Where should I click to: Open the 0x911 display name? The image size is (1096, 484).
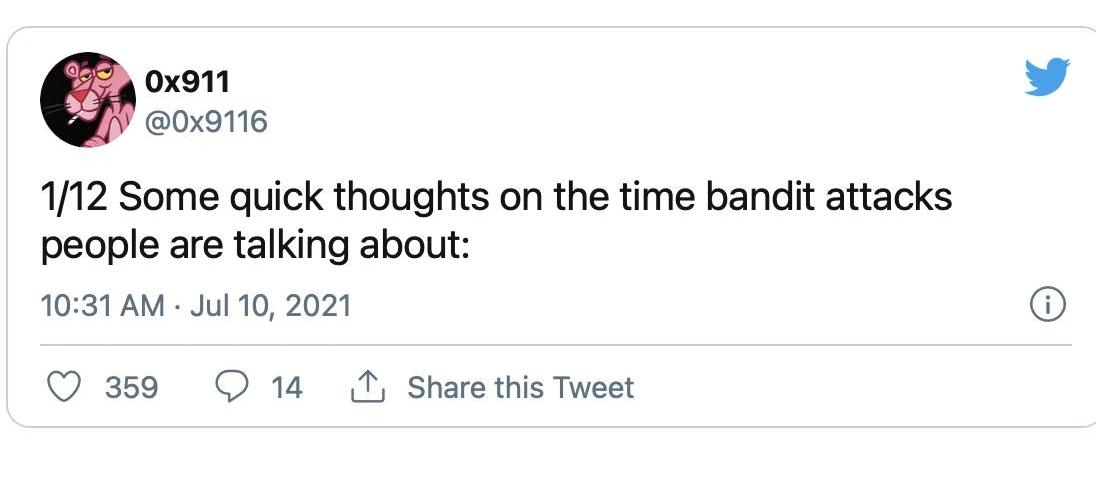(189, 81)
